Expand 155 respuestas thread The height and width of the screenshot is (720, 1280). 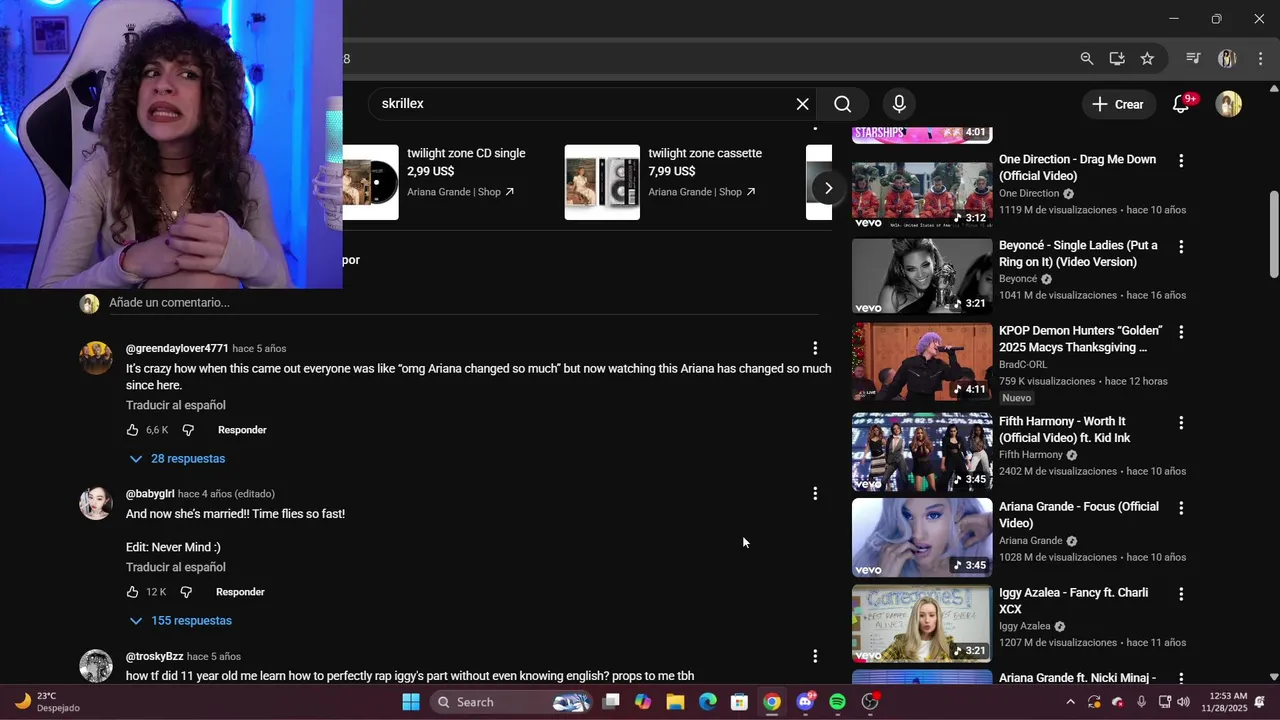click(181, 621)
